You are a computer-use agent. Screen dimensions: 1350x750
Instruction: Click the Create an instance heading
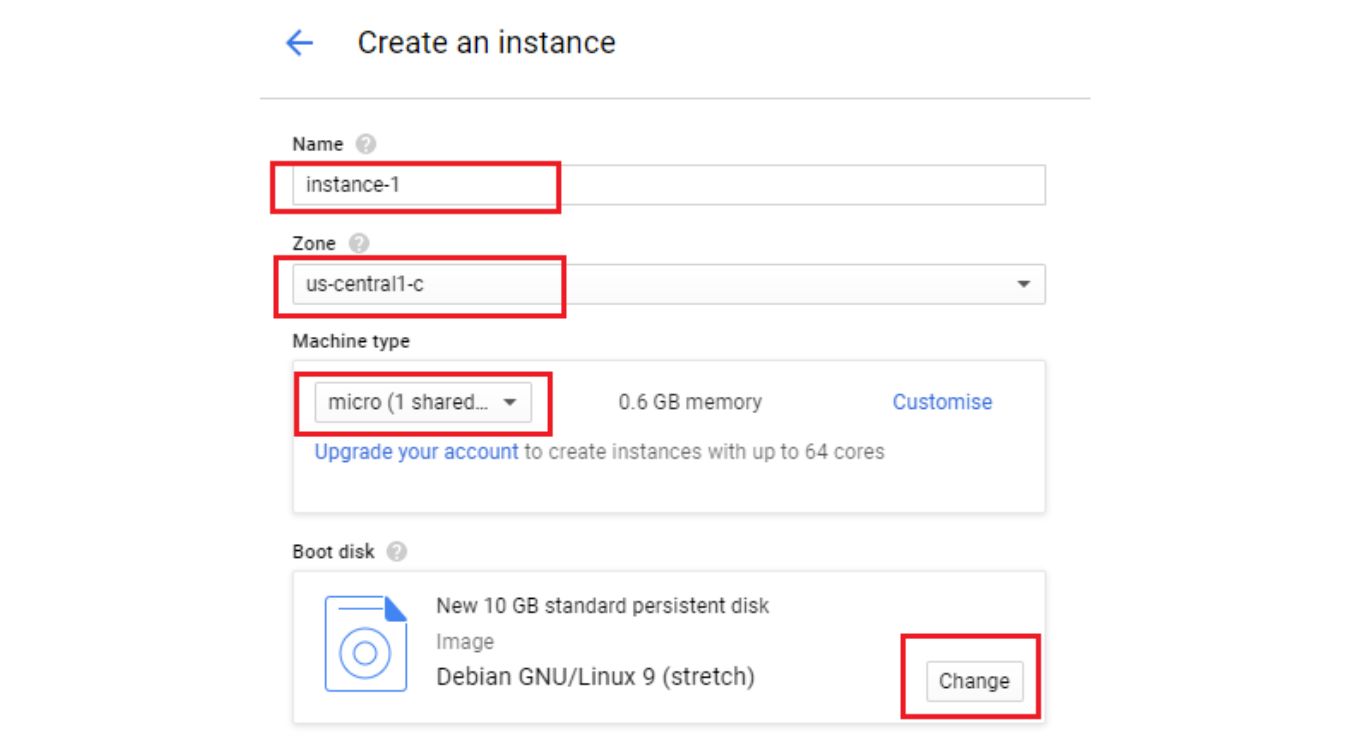pos(486,43)
